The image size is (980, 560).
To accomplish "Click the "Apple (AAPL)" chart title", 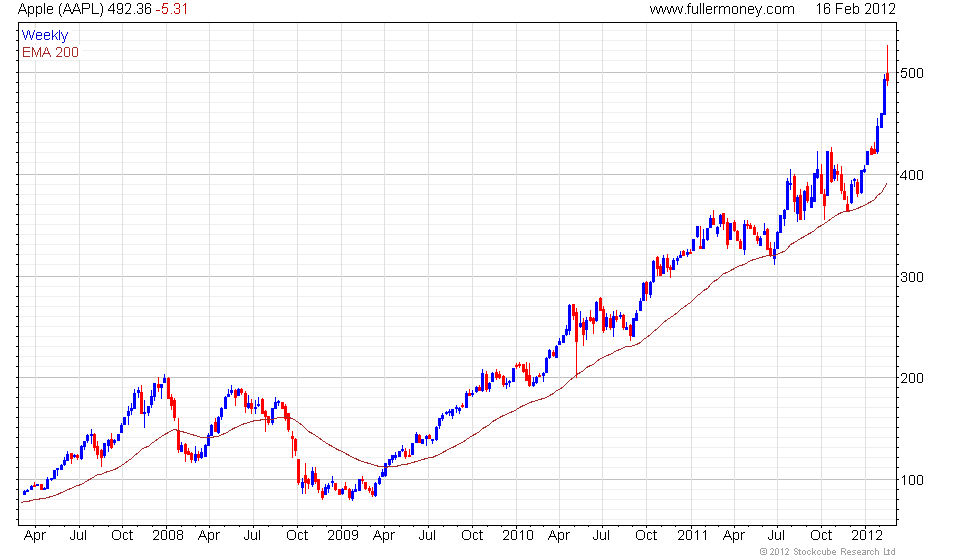I will click(x=61, y=9).
